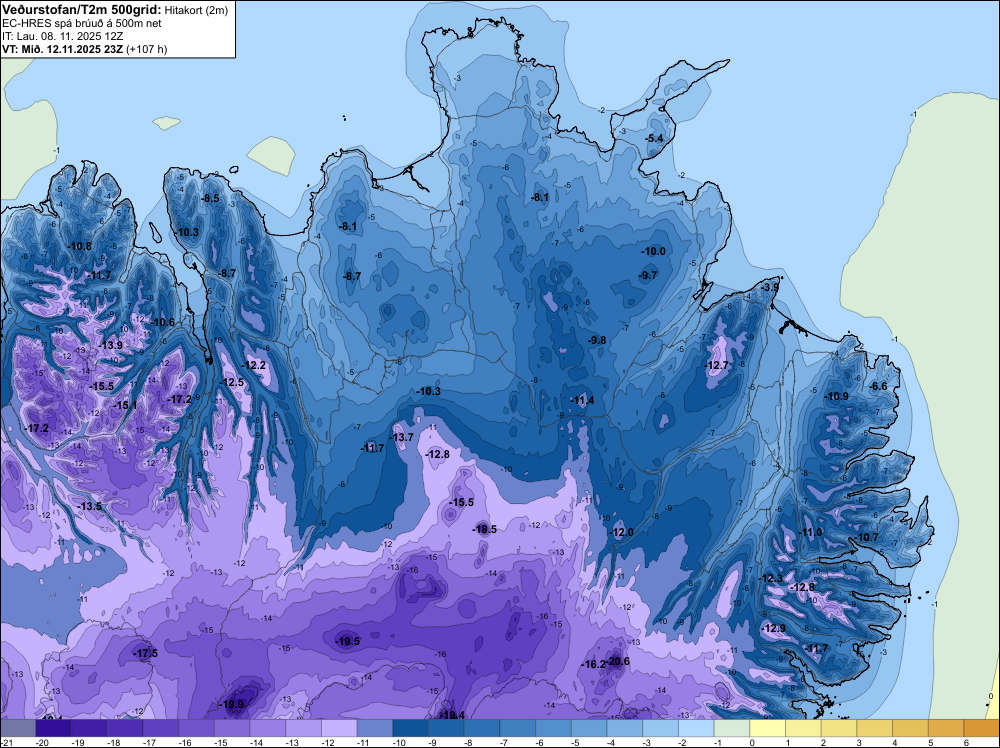Screen dimensions: 1000x748
Task: Choose the legend swatch labeled -4
Action: [x=625, y=728]
